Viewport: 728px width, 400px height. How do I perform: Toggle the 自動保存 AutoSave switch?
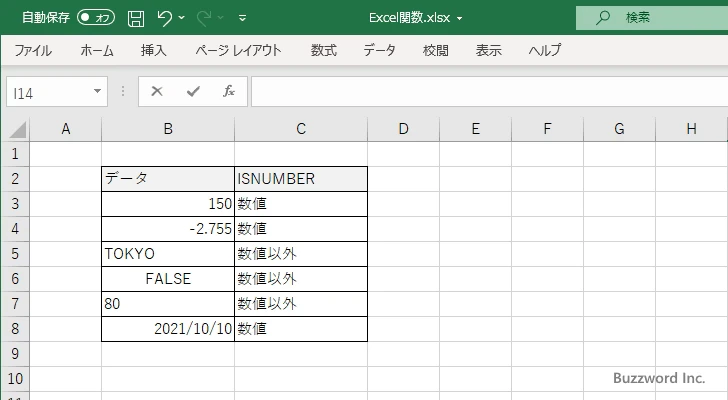(96, 18)
